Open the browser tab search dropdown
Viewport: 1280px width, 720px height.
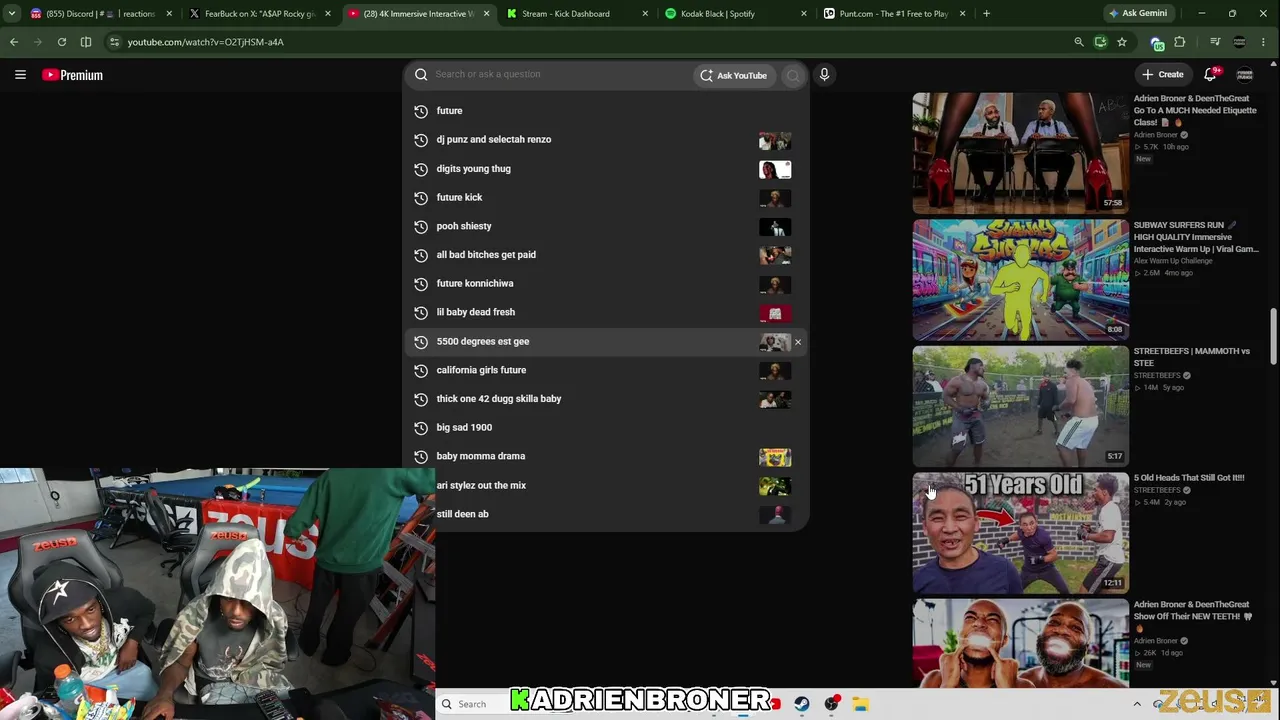tap(12, 14)
